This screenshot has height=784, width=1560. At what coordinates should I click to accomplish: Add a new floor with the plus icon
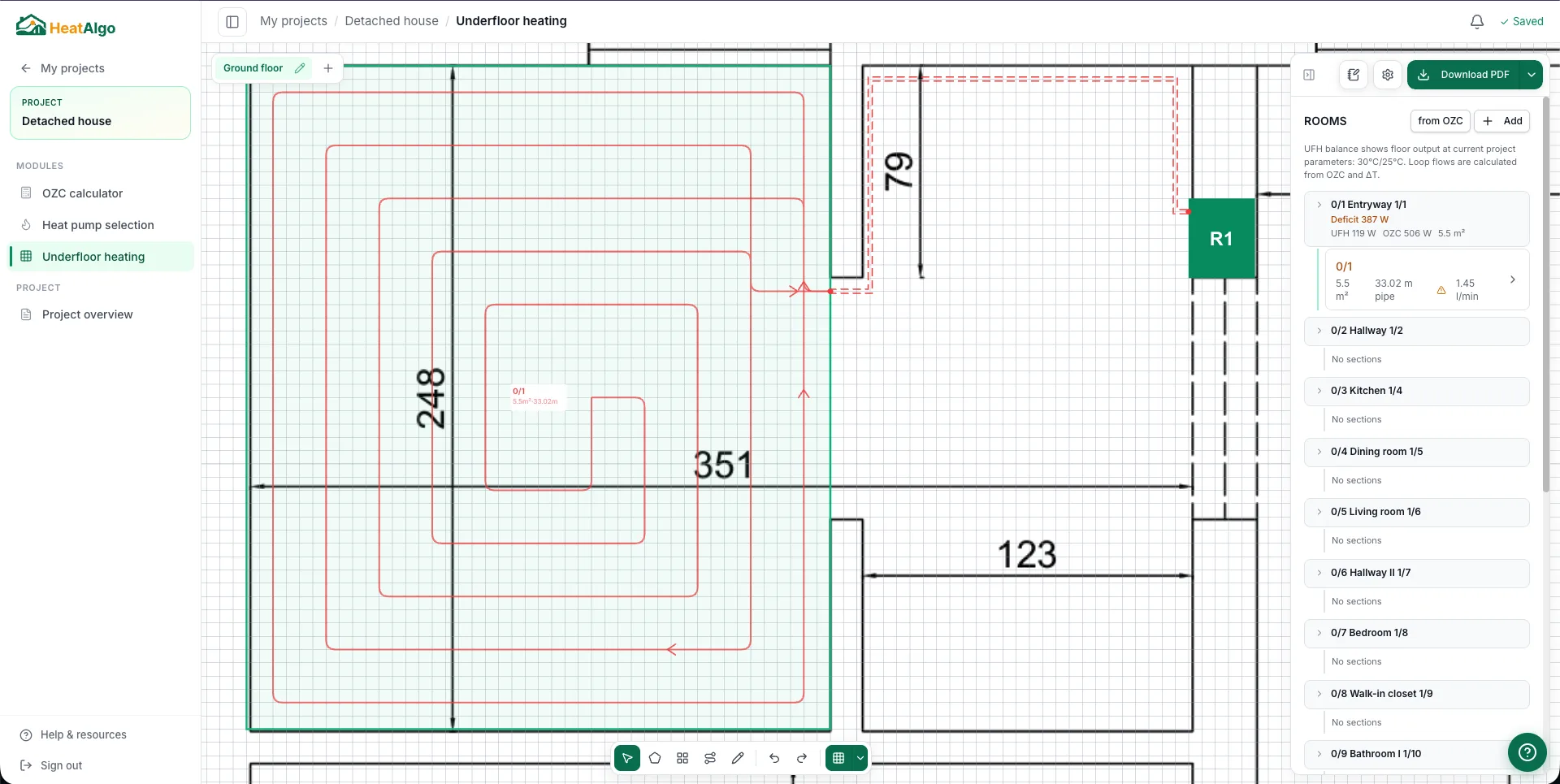[328, 68]
